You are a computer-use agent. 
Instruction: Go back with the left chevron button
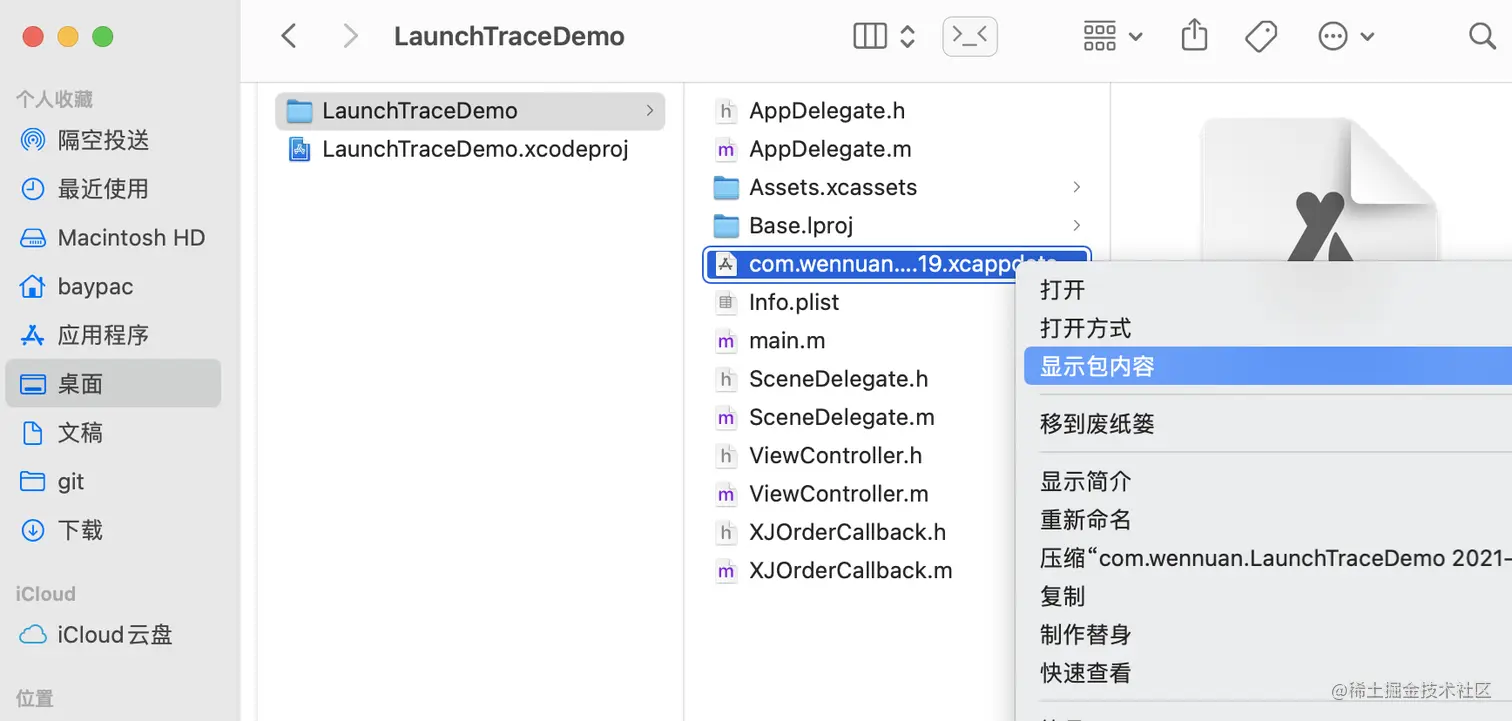[289, 37]
